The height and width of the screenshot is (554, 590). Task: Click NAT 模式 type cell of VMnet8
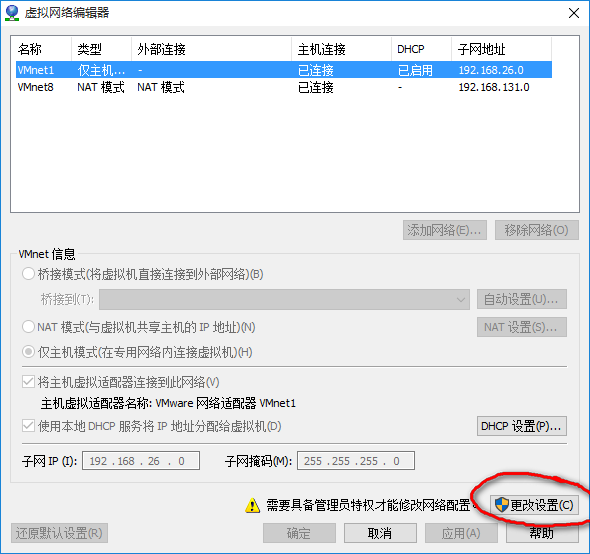tap(101, 87)
